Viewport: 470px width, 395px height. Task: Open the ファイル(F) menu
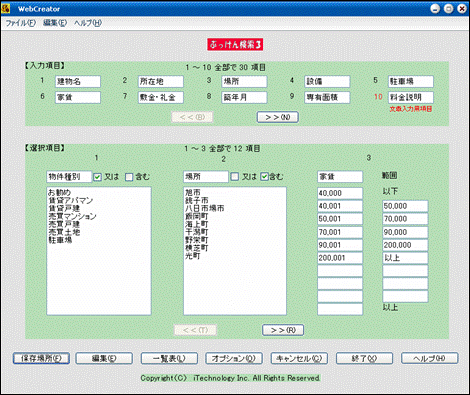click(x=21, y=23)
